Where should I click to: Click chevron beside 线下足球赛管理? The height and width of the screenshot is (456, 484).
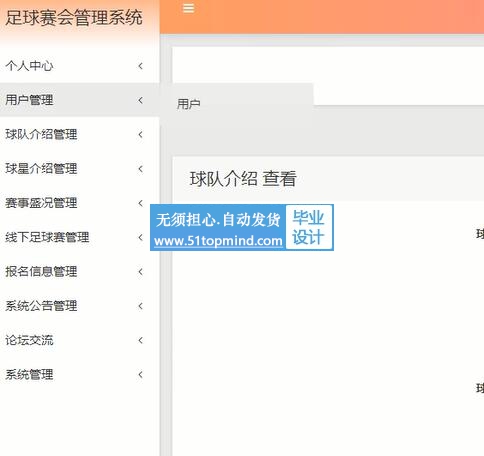tap(141, 237)
